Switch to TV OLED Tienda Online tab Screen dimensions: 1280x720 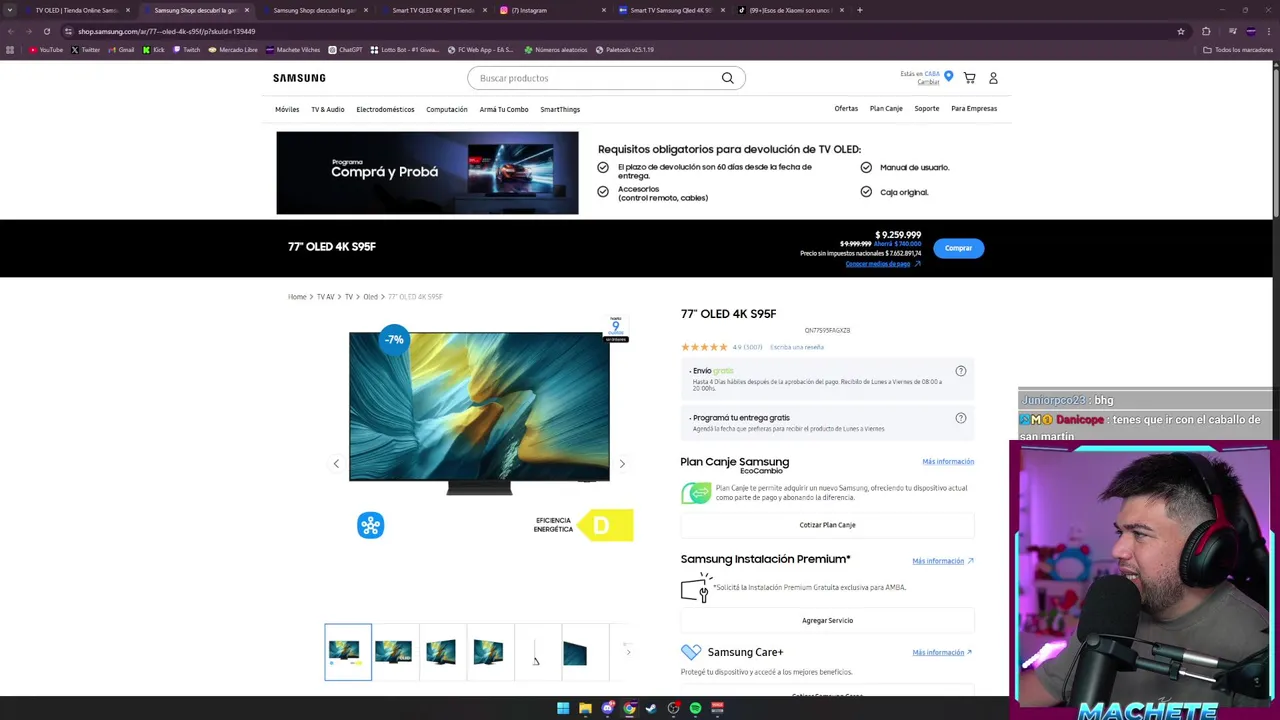pos(77,10)
